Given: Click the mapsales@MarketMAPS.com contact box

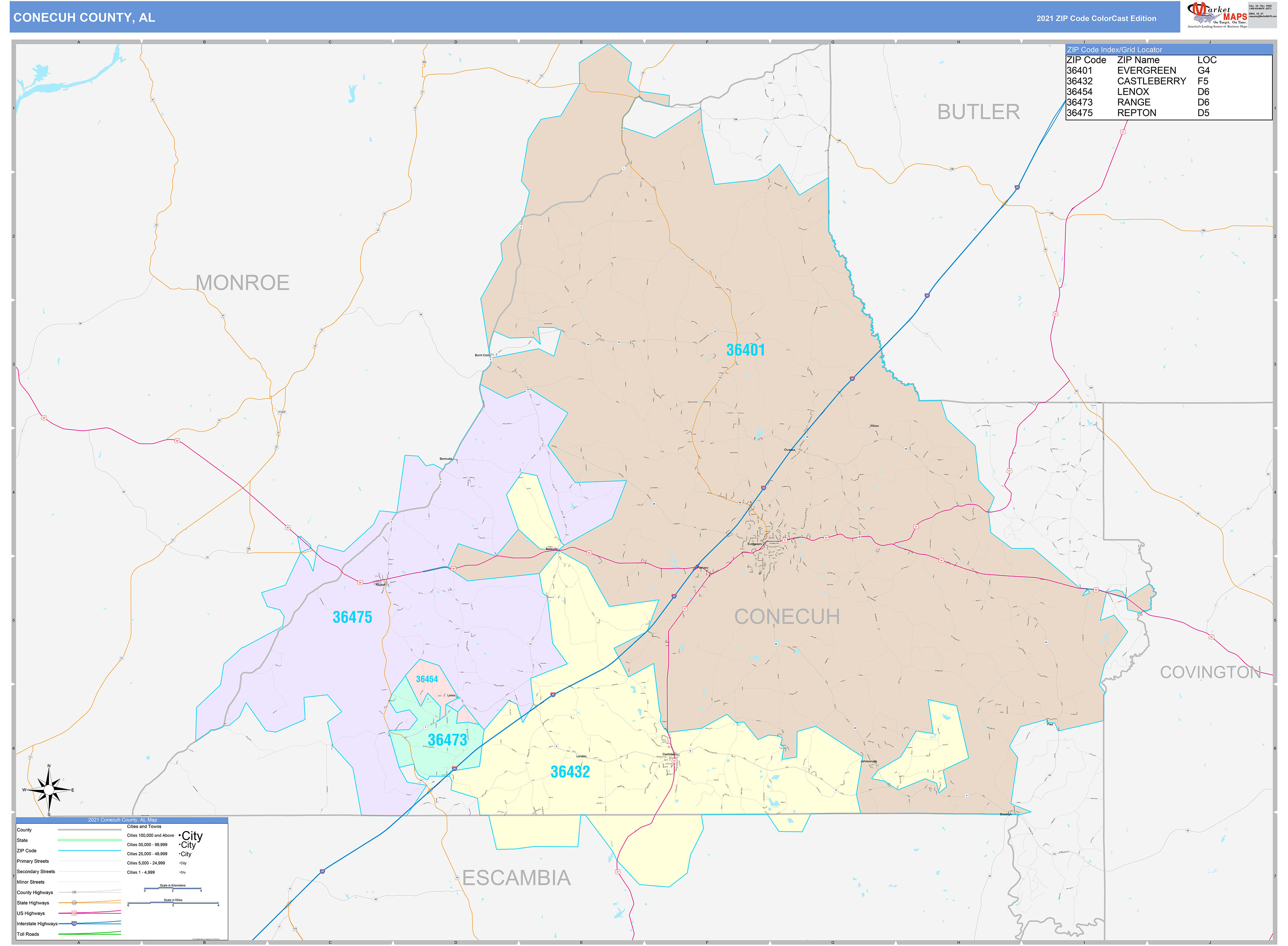Looking at the screenshot, I should point(1262,15).
